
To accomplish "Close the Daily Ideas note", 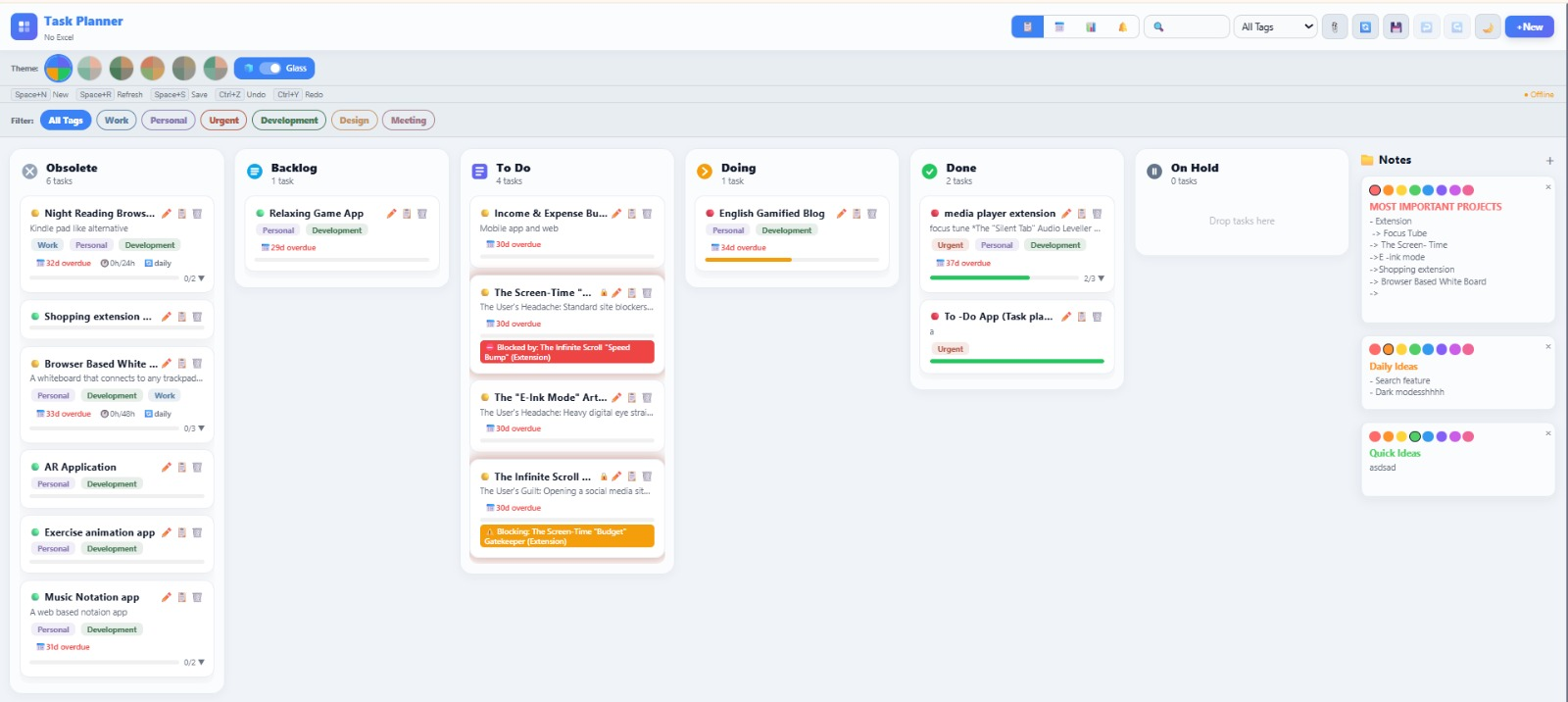I will coord(1548,346).
